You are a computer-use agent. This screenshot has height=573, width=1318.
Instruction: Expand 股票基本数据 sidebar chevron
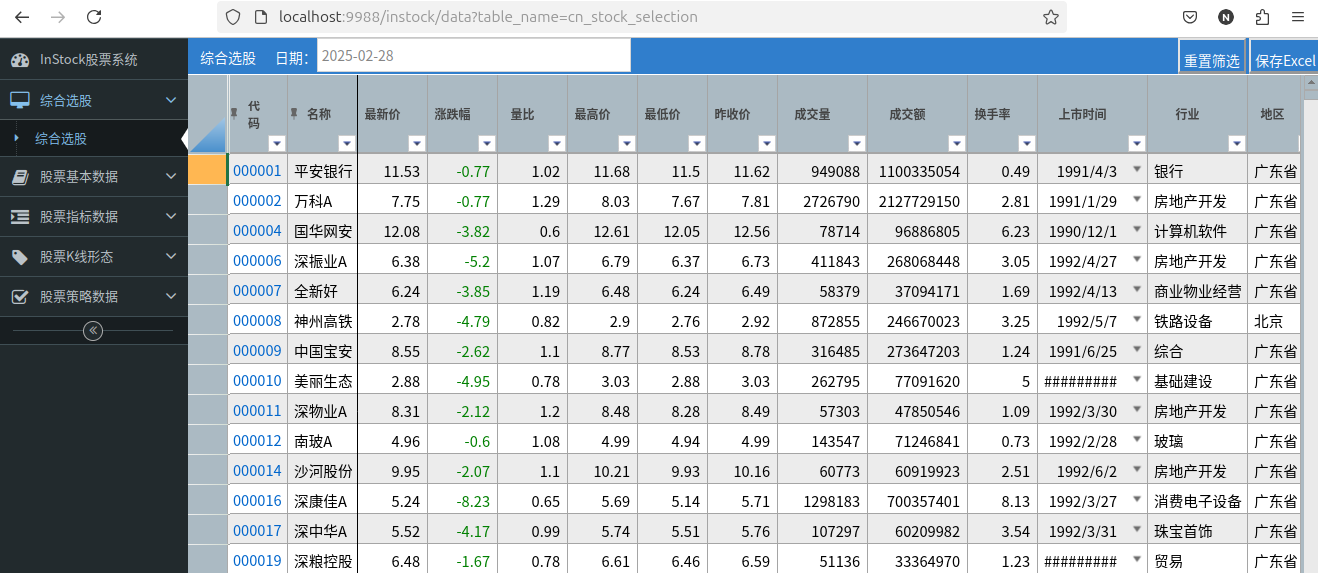coord(171,177)
